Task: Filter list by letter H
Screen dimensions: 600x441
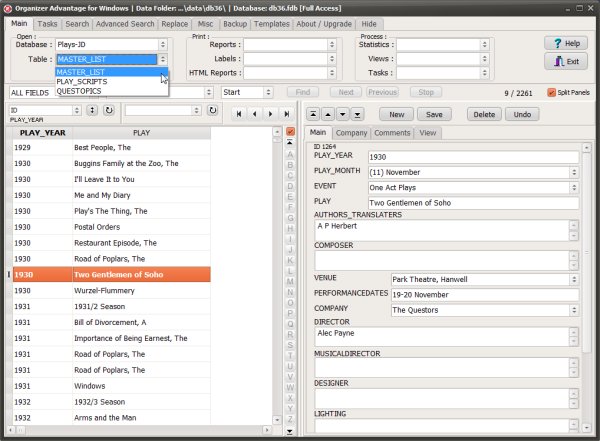Action: click(290, 229)
